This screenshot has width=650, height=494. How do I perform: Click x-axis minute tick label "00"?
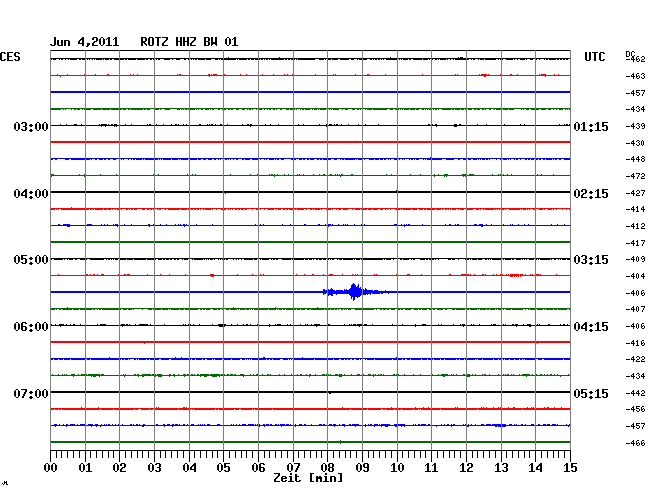tap(51, 468)
